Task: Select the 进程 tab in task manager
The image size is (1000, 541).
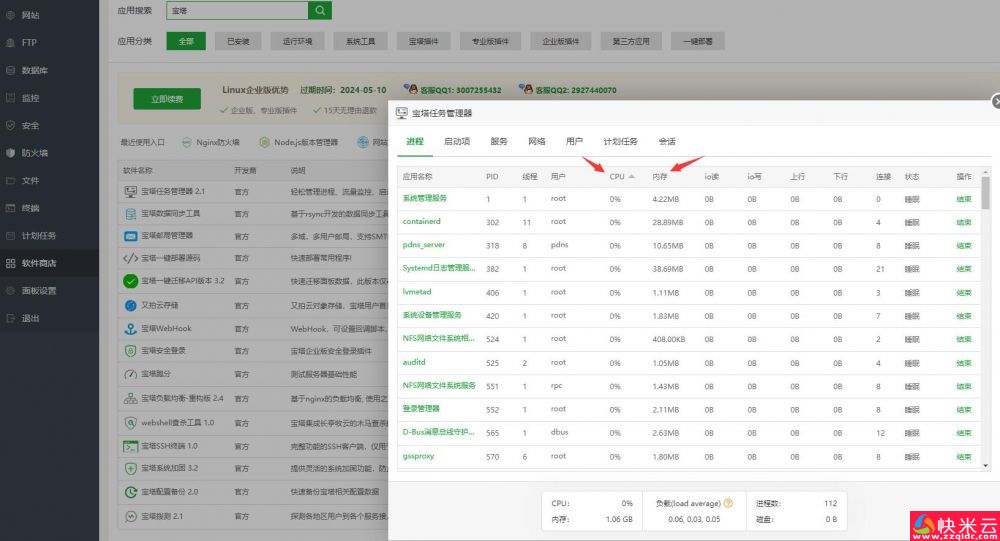Action: tap(415, 141)
